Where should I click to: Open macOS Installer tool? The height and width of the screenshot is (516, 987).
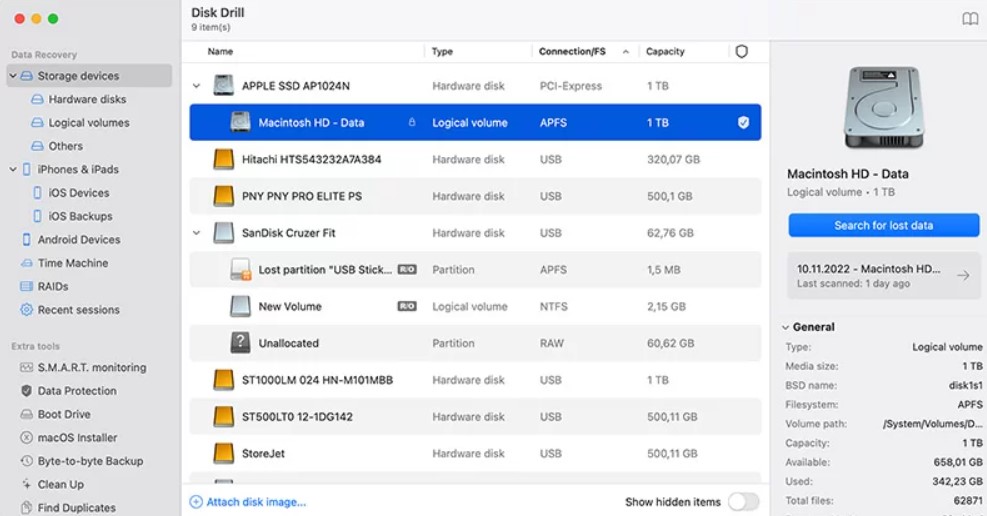click(77, 437)
